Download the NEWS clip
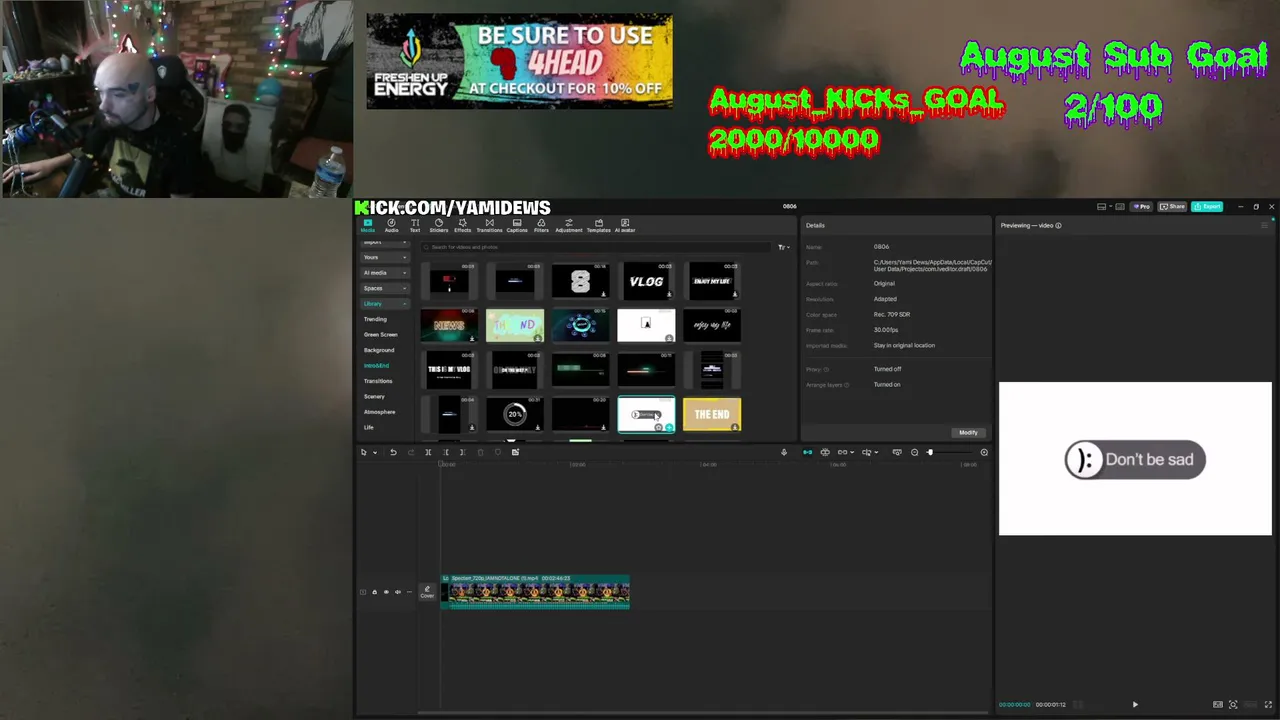The height and width of the screenshot is (720, 1280). coord(472,338)
